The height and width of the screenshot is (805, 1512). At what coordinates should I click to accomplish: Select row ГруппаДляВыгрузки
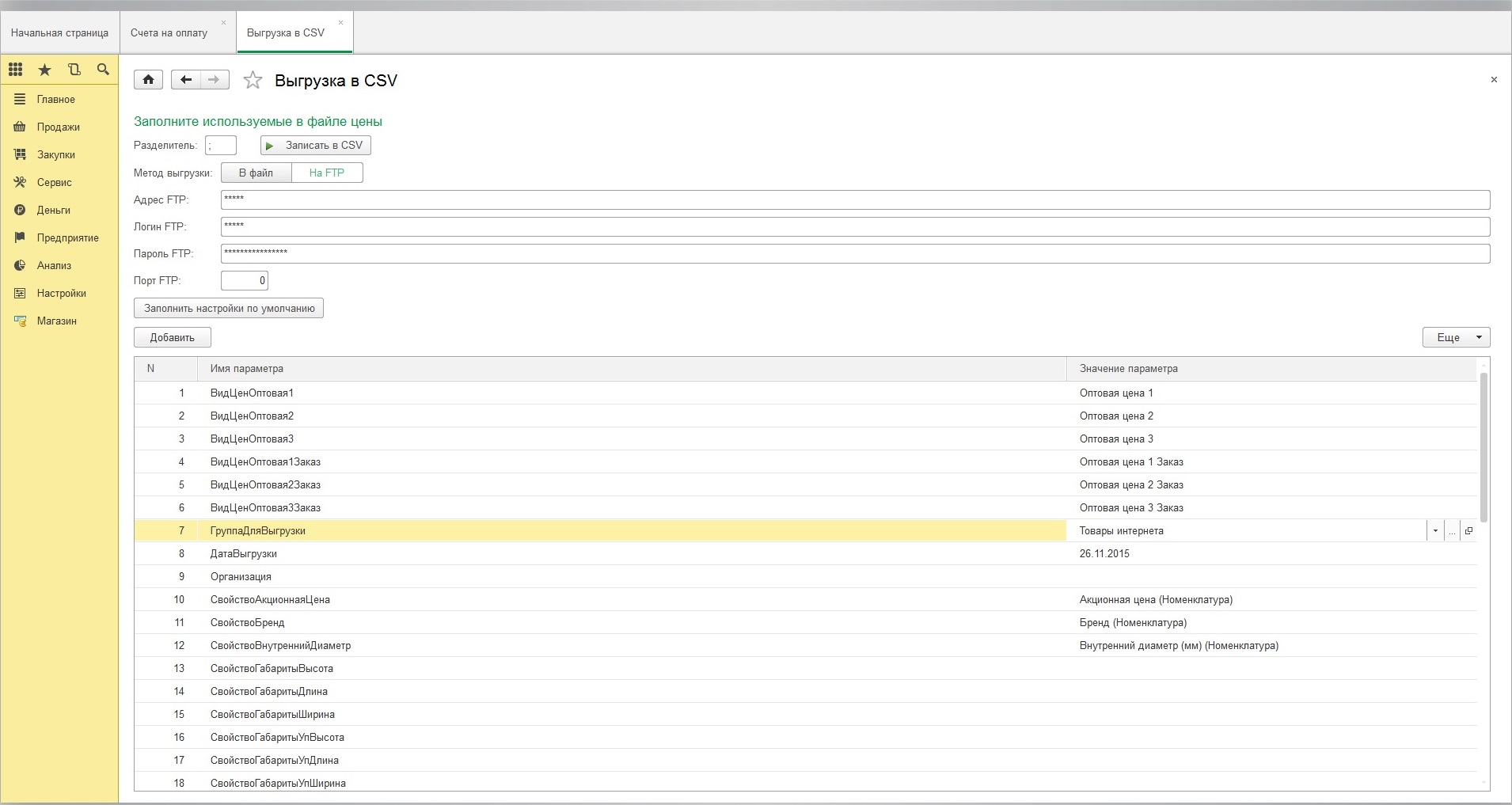click(x=806, y=530)
